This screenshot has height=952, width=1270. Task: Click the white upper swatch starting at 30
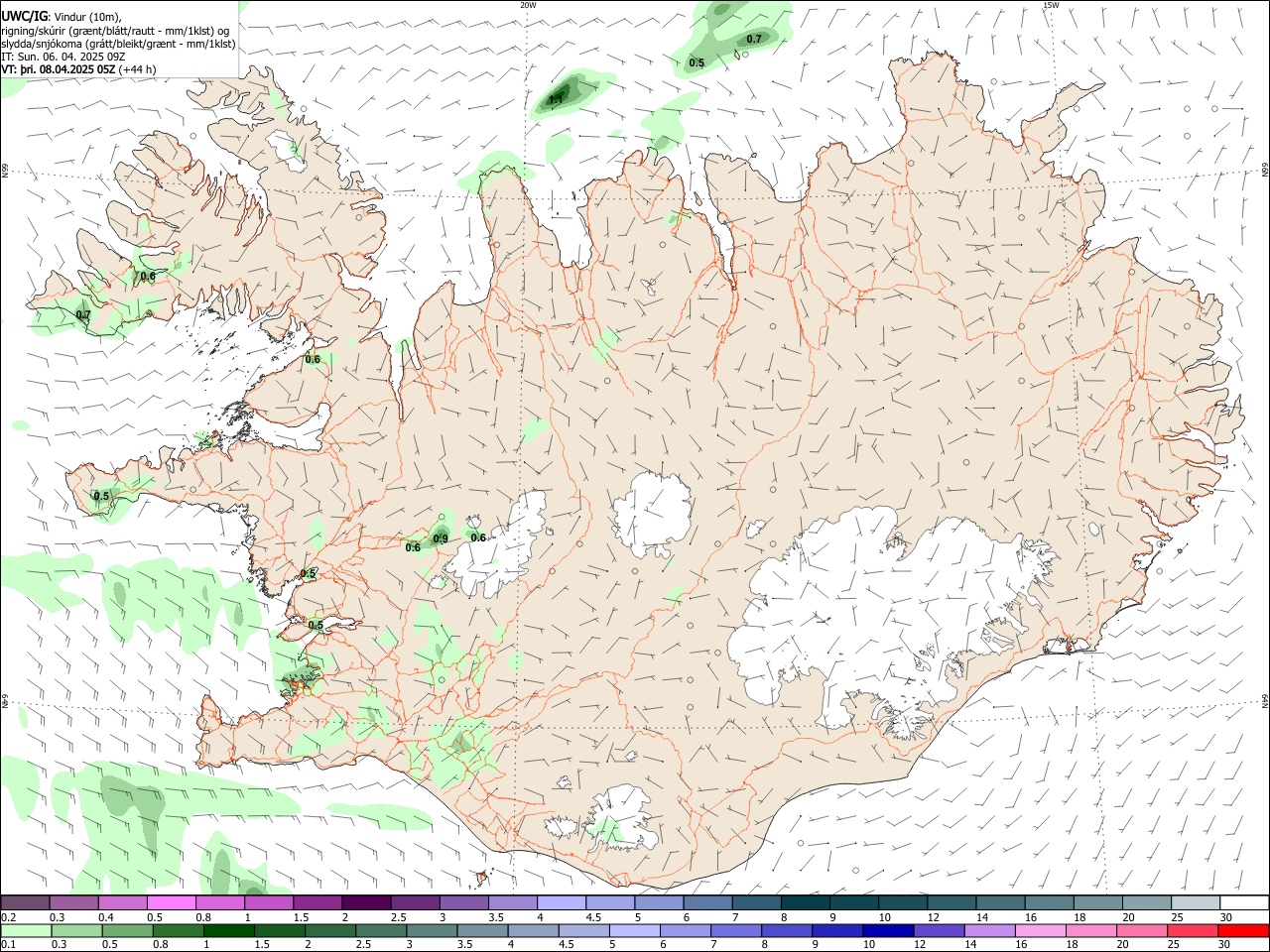tap(1243, 903)
